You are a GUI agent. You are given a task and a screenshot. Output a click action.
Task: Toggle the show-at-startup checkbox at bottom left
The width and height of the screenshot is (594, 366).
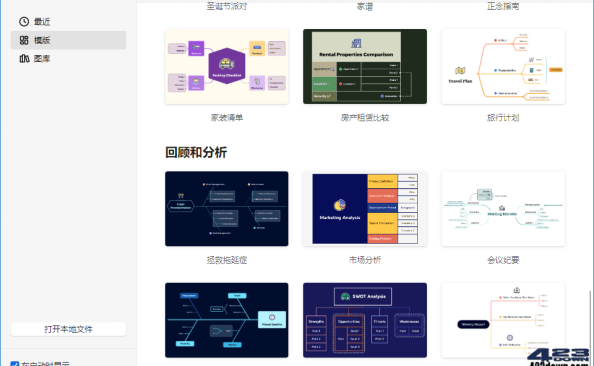click(x=14, y=364)
